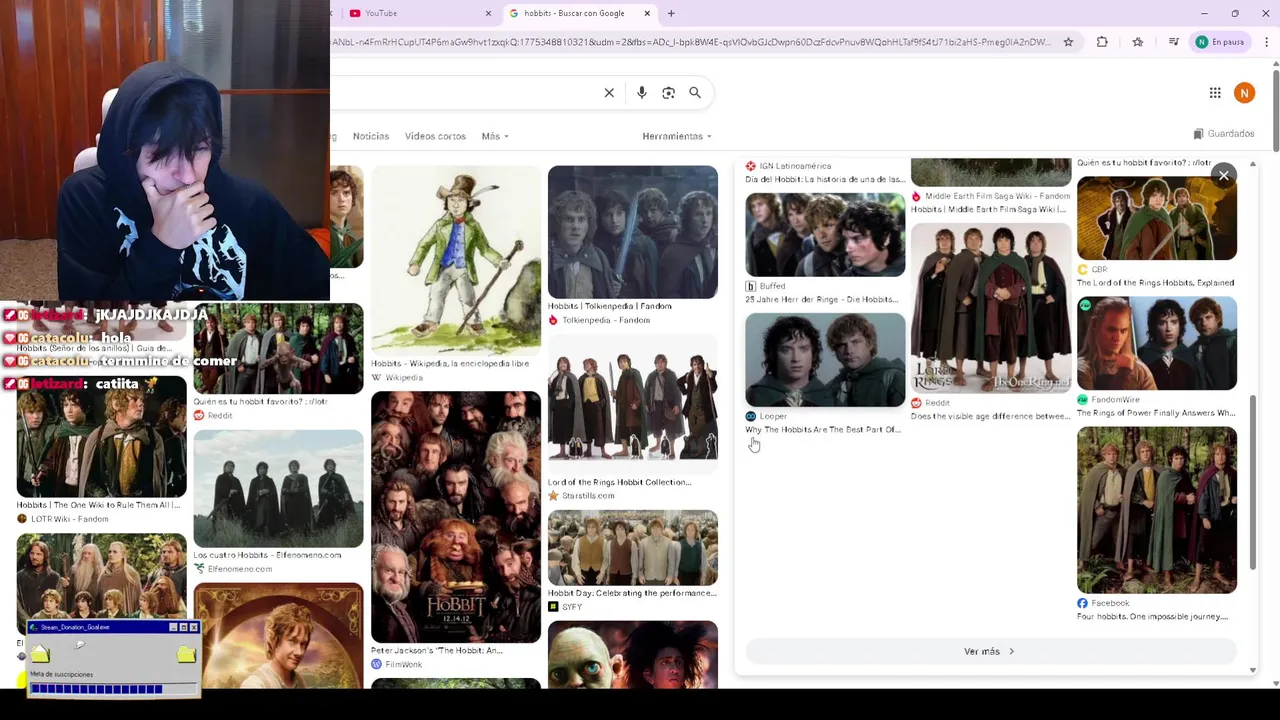Open Peter Jackson's The Hobbit poster image

456,517
